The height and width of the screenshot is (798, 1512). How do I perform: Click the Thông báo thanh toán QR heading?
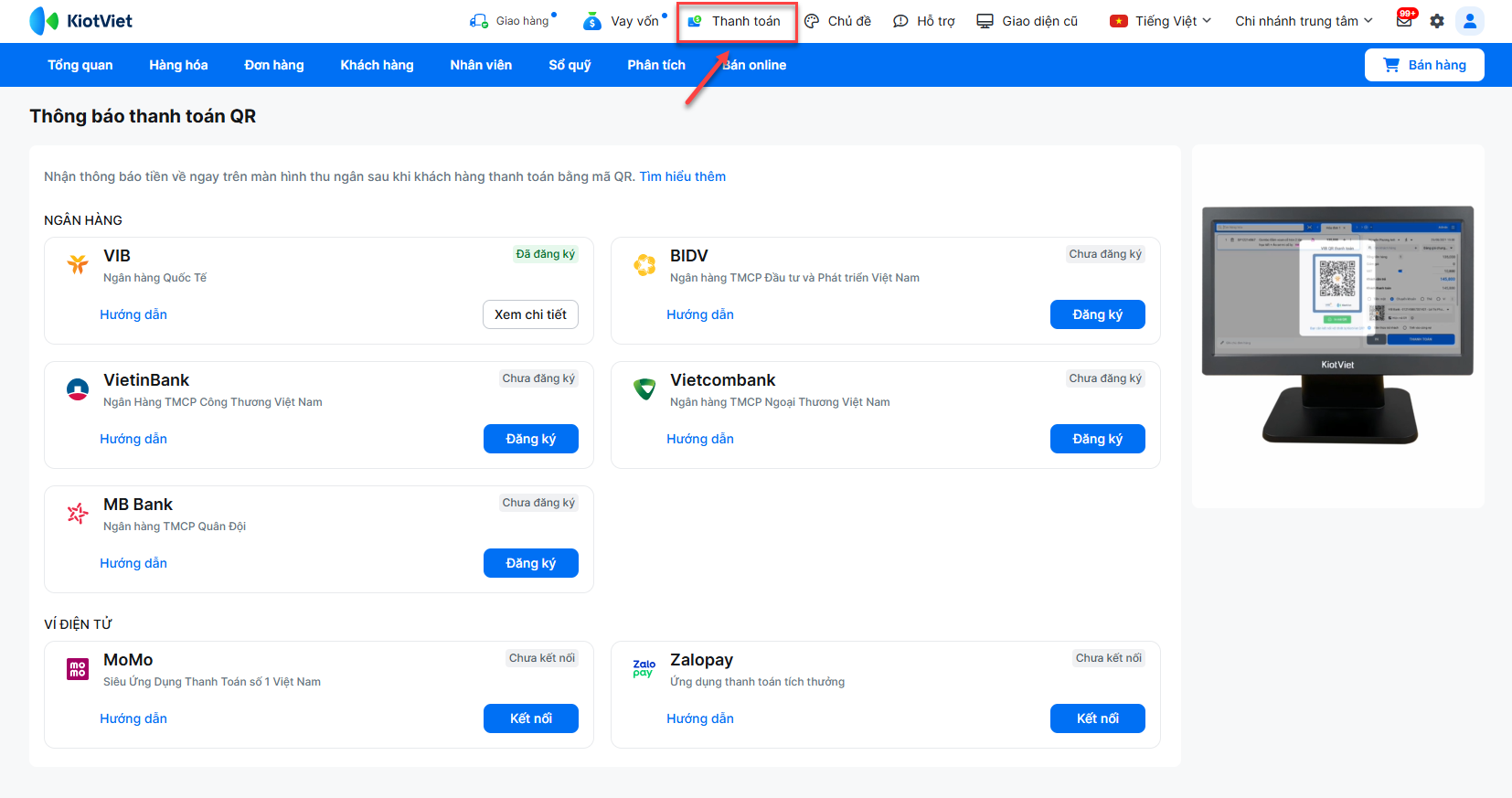click(x=143, y=116)
